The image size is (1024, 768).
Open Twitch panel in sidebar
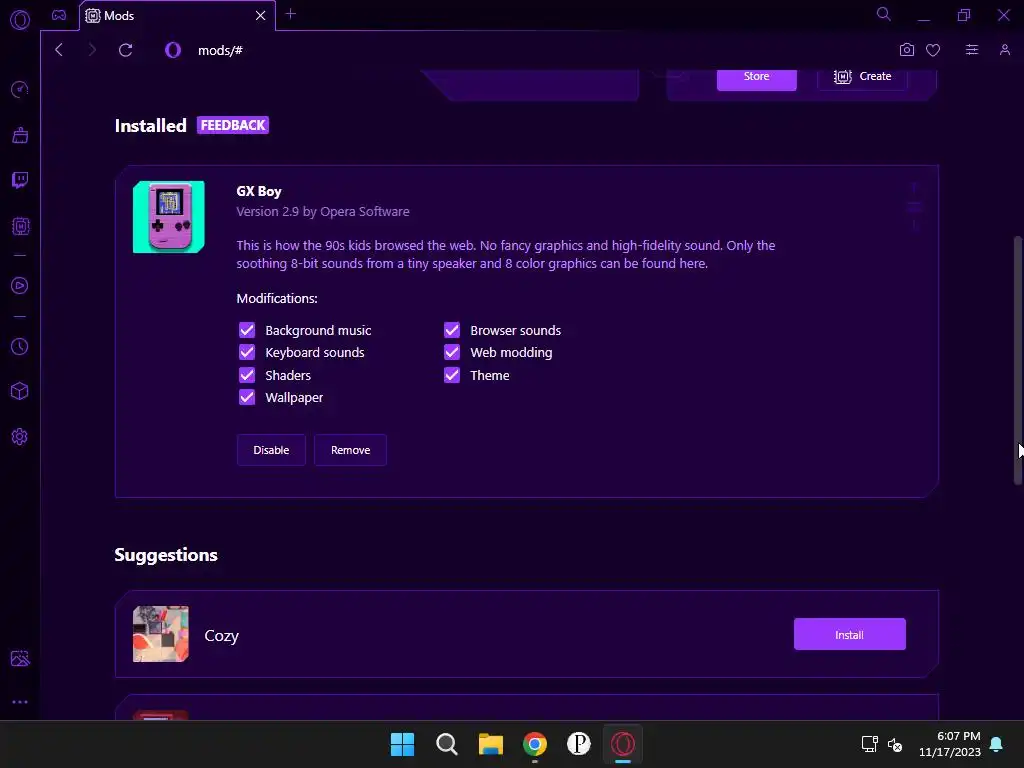(20, 180)
